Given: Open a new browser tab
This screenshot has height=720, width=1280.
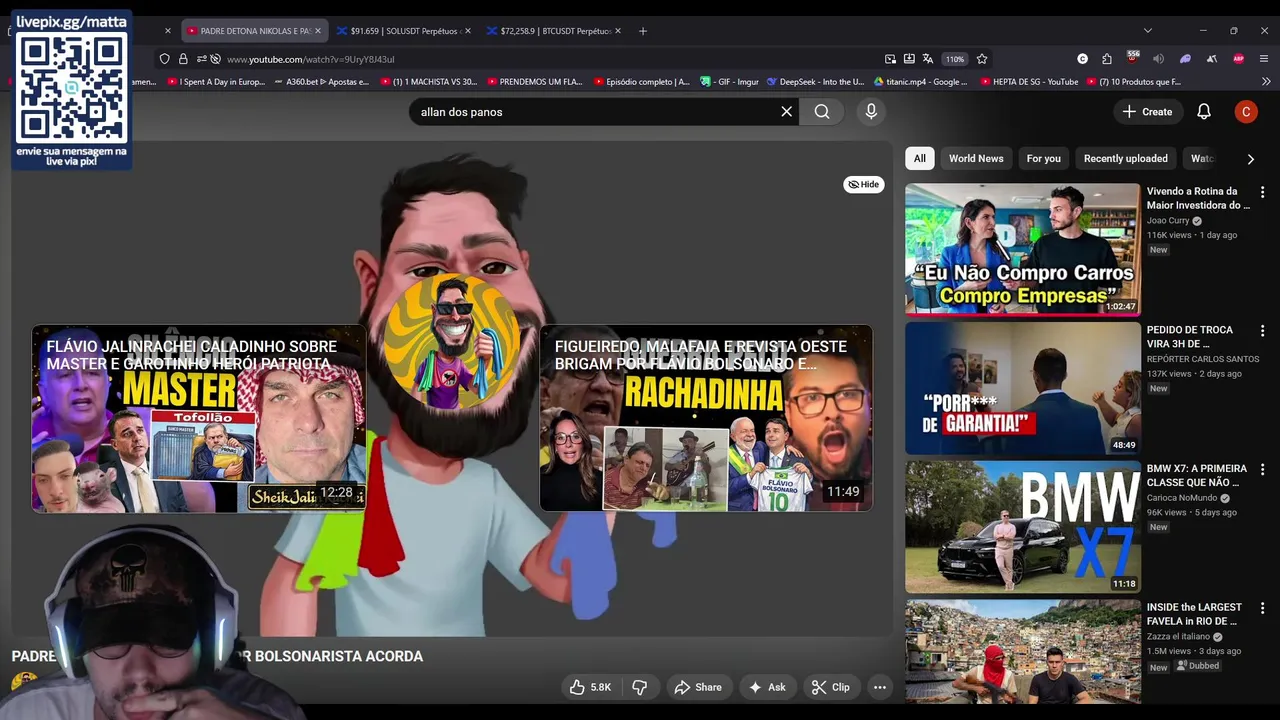Looking at the screenshot, I should click(643, 31).
